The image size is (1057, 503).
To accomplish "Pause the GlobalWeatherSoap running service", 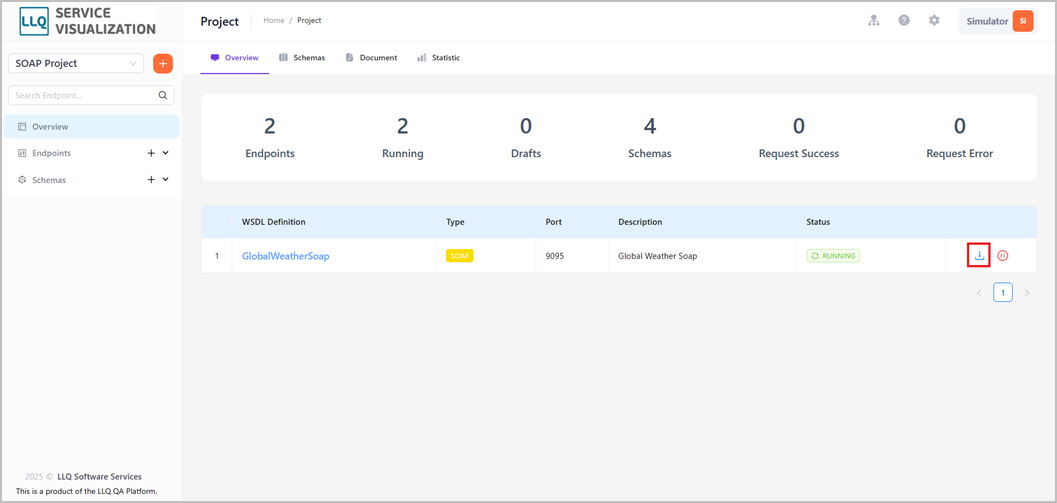I will [1002, 256].
